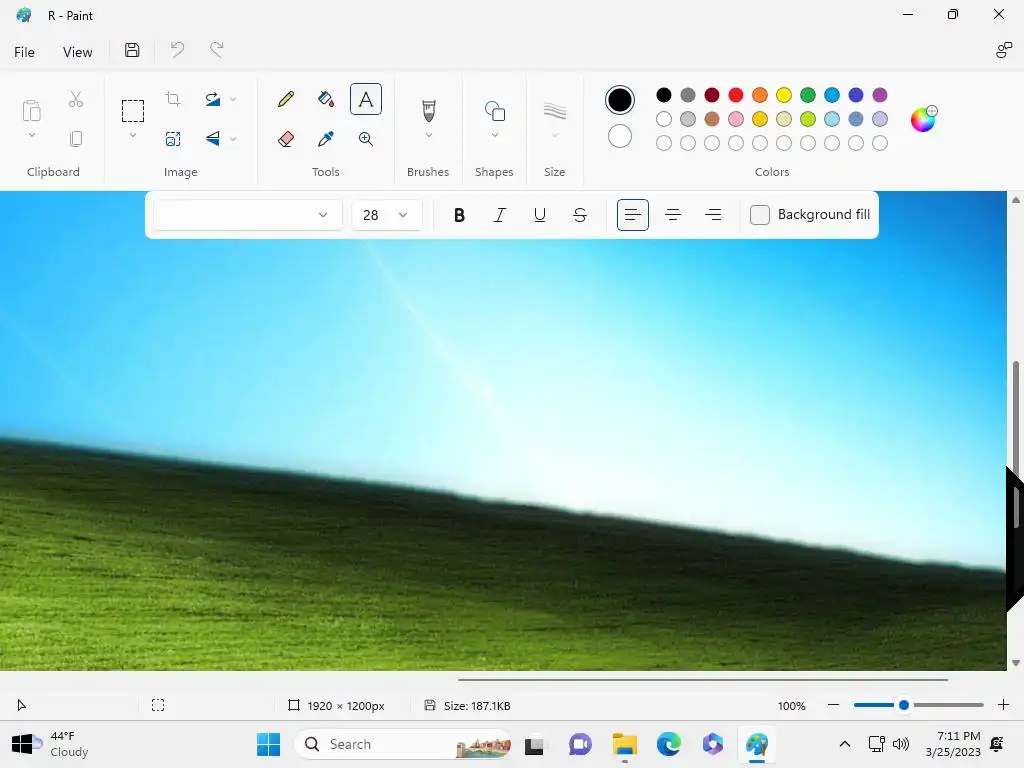Pick the green color swatch

tap(808, 95)
